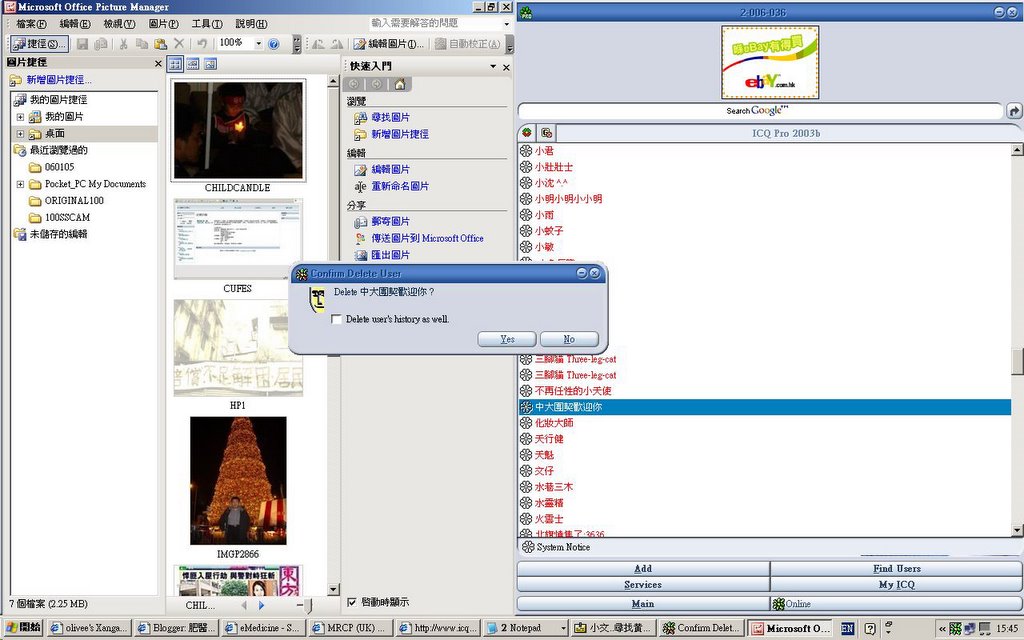Viewport: 1024px width, 640px height.
Task: Click the Paste clipboard icon
Action: [160, 44]
